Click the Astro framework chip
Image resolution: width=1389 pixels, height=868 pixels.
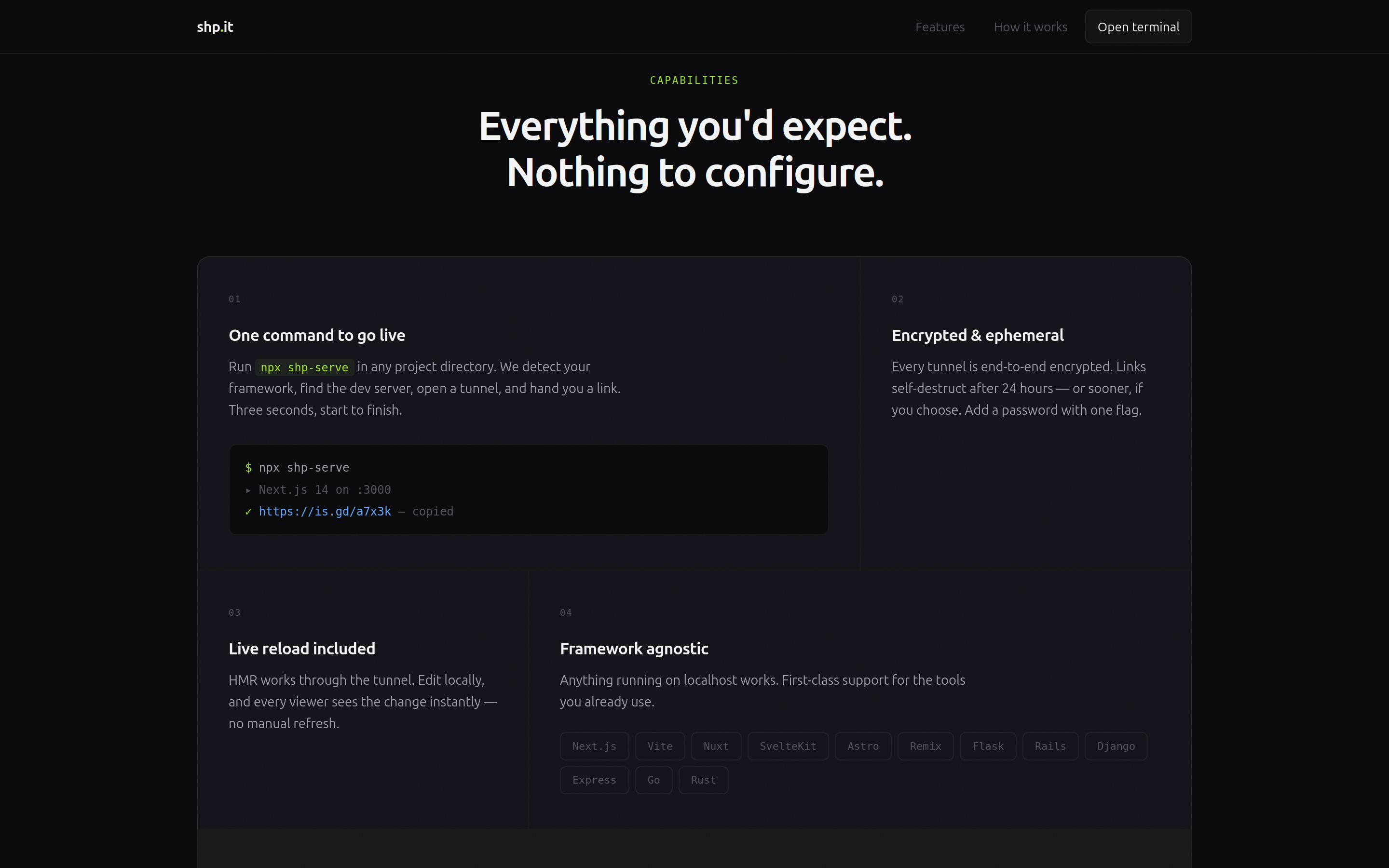point(863,746)
